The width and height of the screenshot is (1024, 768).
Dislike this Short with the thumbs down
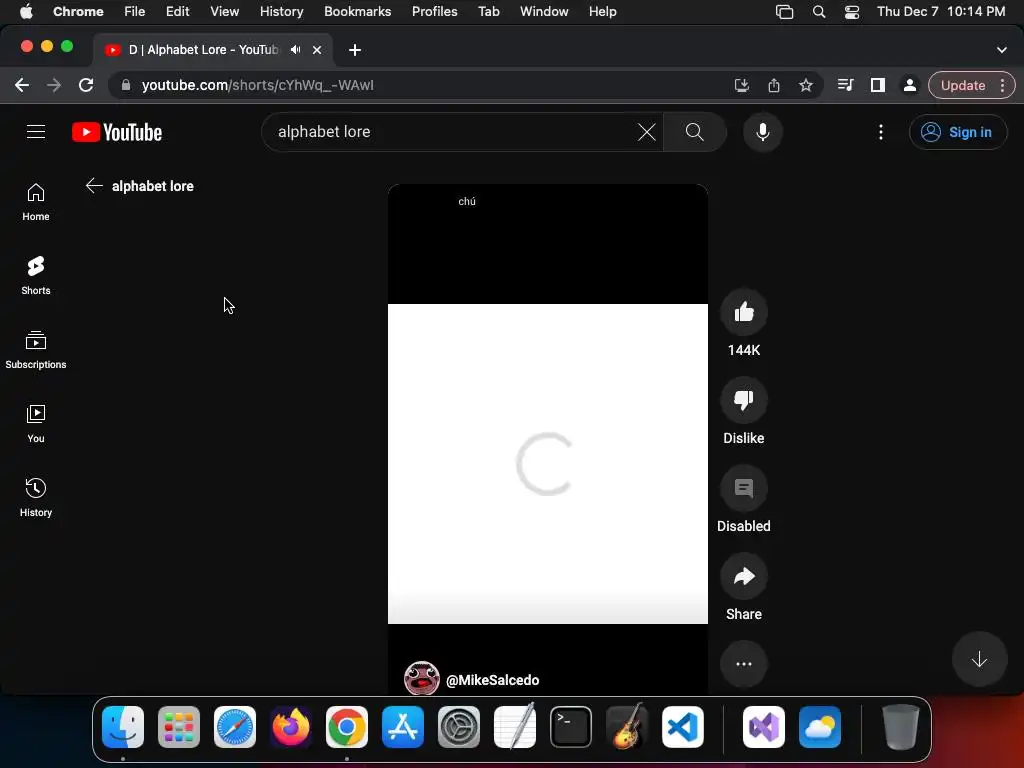pyautogui.click(x=744, y=400)
